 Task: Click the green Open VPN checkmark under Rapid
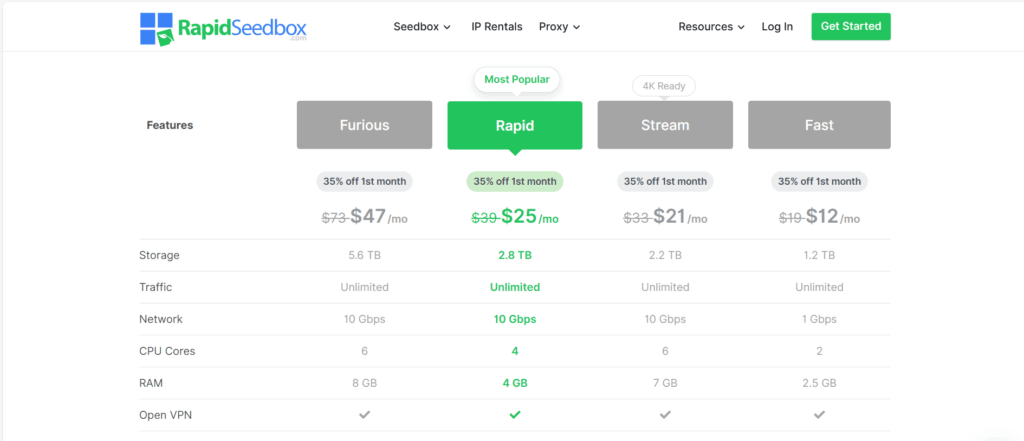pyautogui.click(x=515, y=415)
